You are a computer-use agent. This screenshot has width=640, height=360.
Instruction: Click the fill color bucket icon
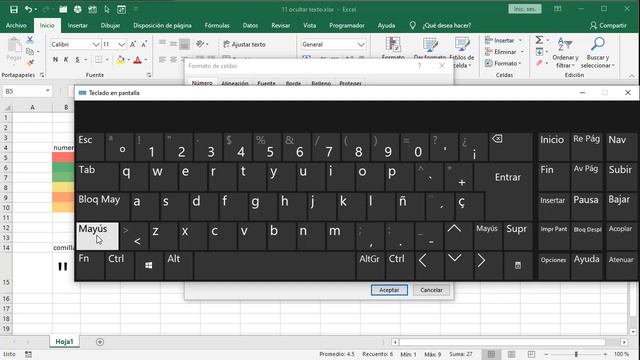pos(120,60)
